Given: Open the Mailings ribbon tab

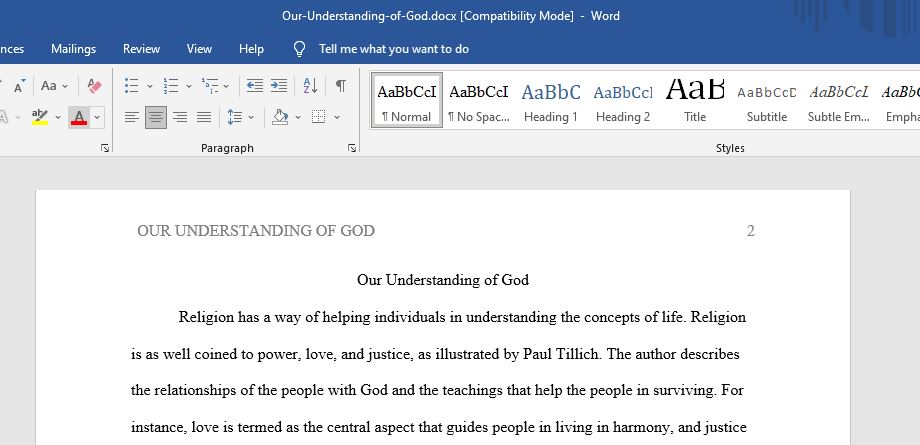Looking at the screenshot, I should click(x=73, y=49).
